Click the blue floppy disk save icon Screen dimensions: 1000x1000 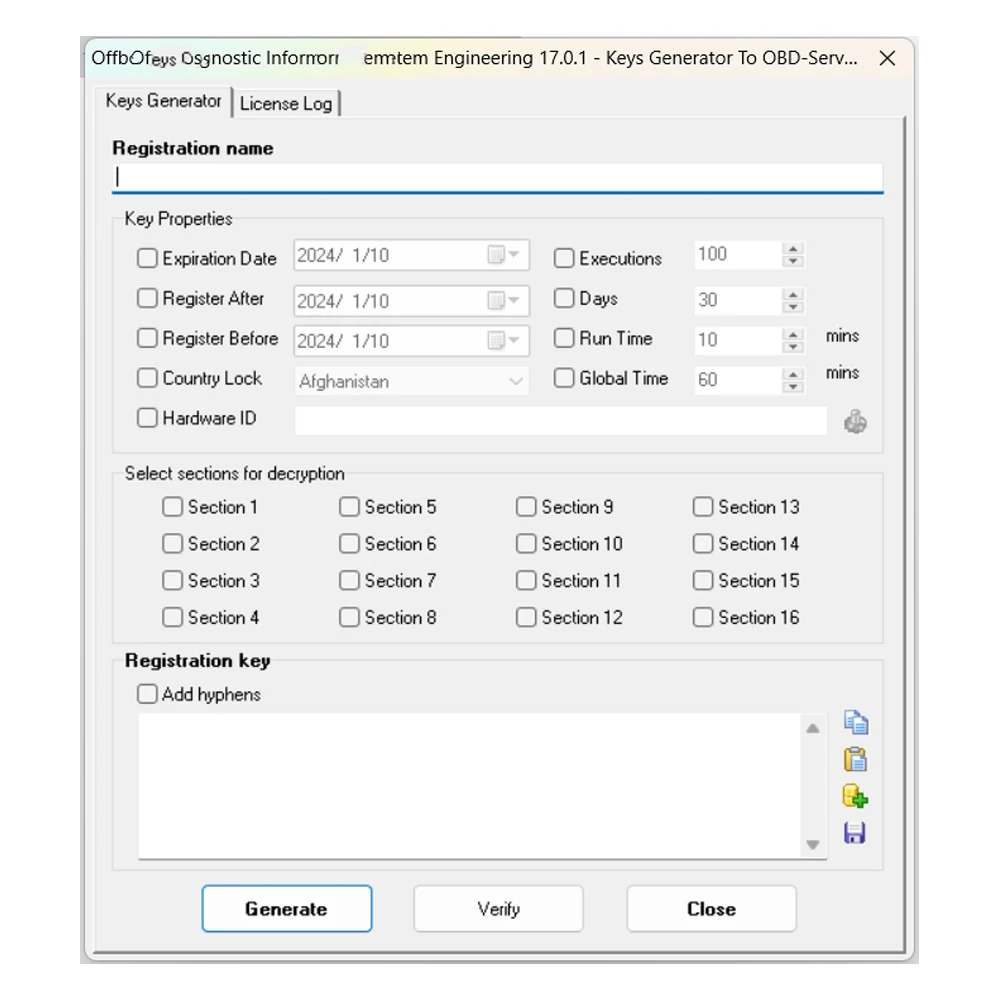(x=855, y=833)
